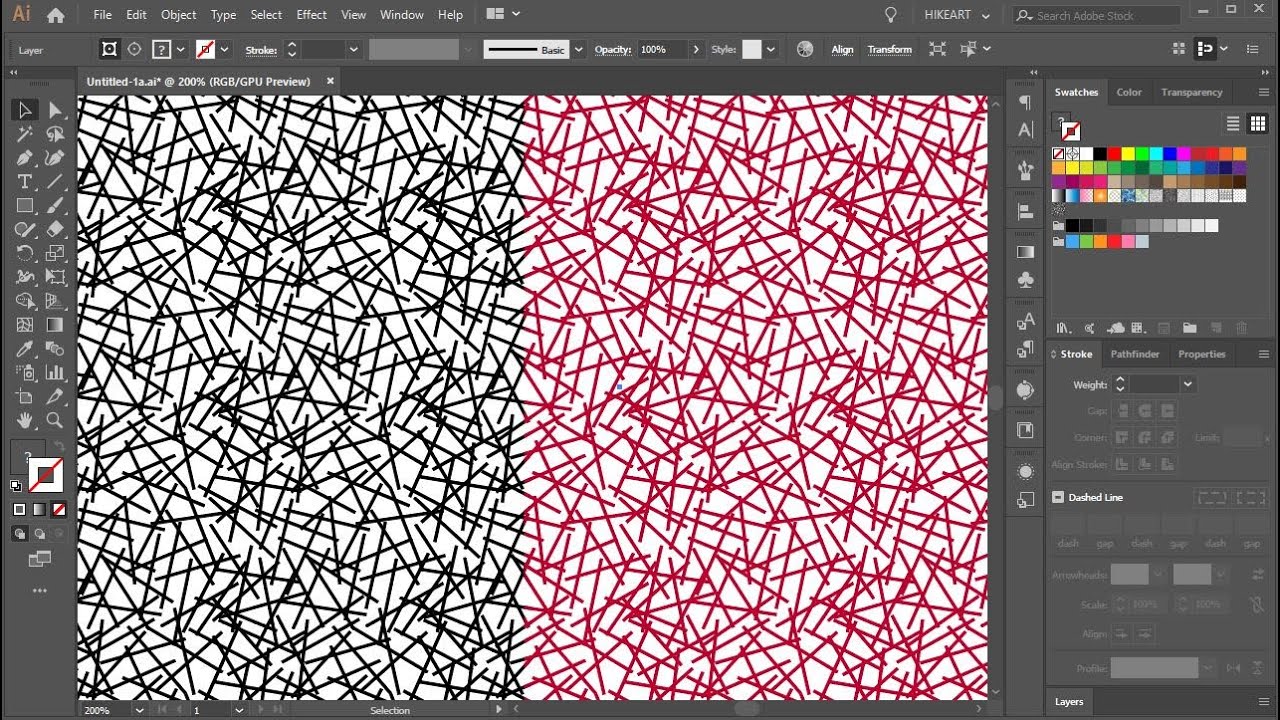
Task: Select the Eraser tool
Action: pyautogui.click(x=56, y=229)
